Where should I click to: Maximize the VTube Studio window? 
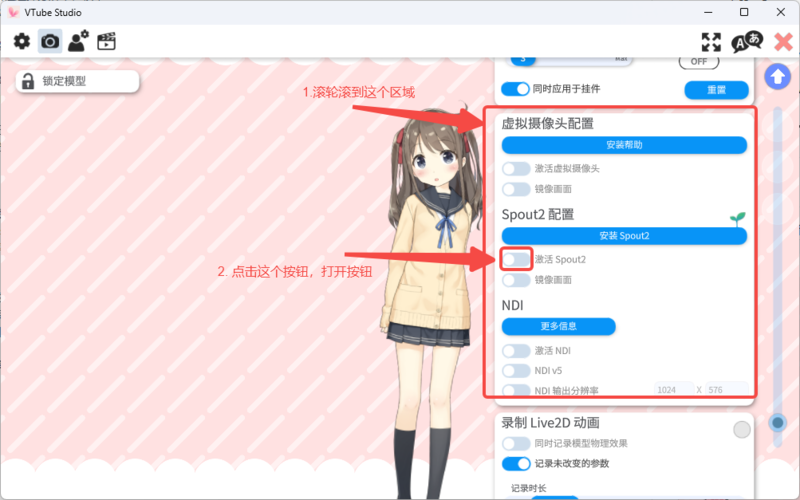point(744,12)
